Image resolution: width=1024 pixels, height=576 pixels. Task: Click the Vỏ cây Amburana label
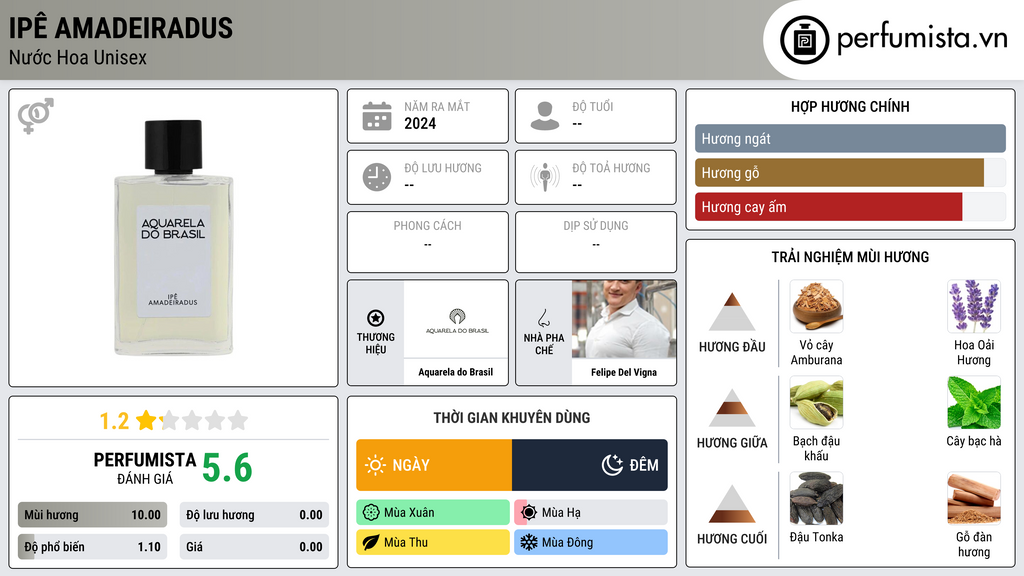[x=816, y=353]
